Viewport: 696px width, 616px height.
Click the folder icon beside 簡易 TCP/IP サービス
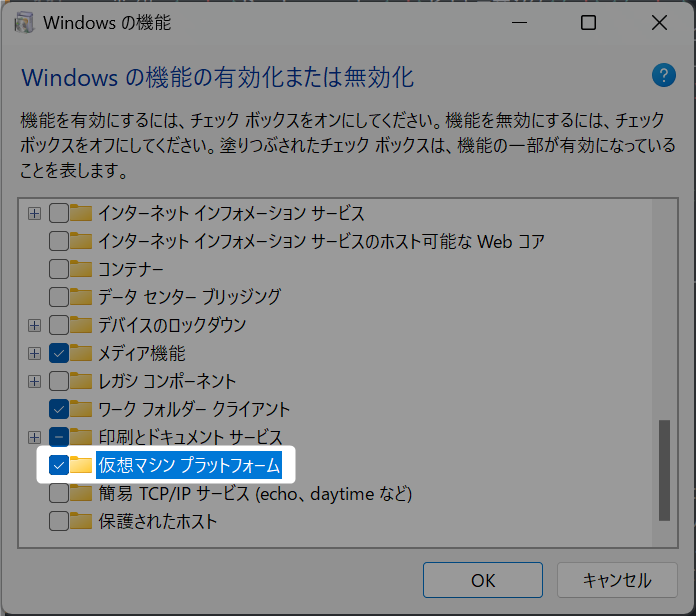click(81, 493)
